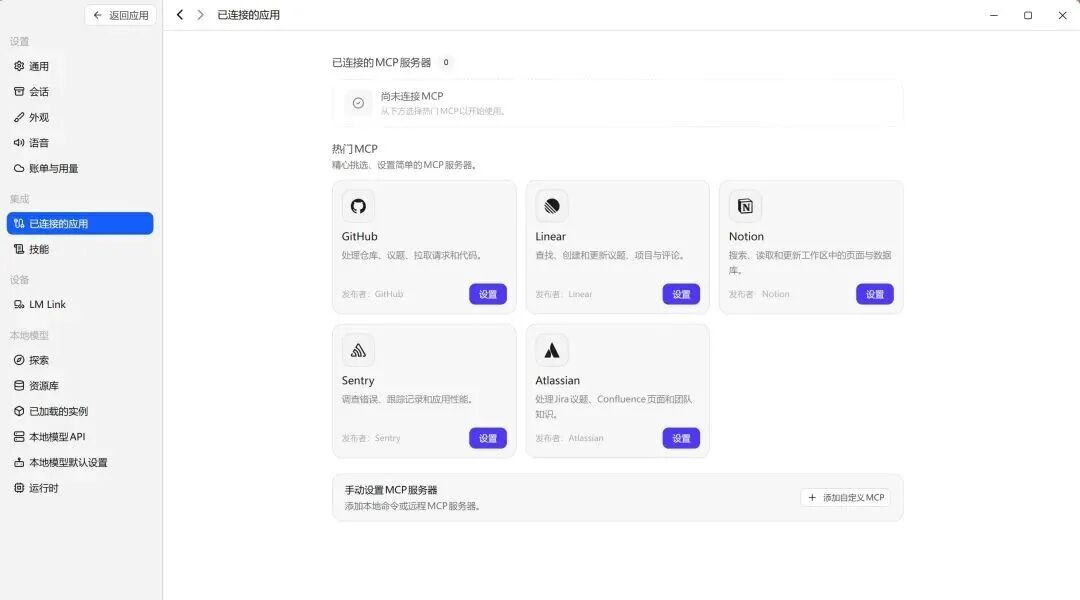Click the 0 count badge
Screen dimensions: 1080x600
pyautogui.click(x=446, y=62)
